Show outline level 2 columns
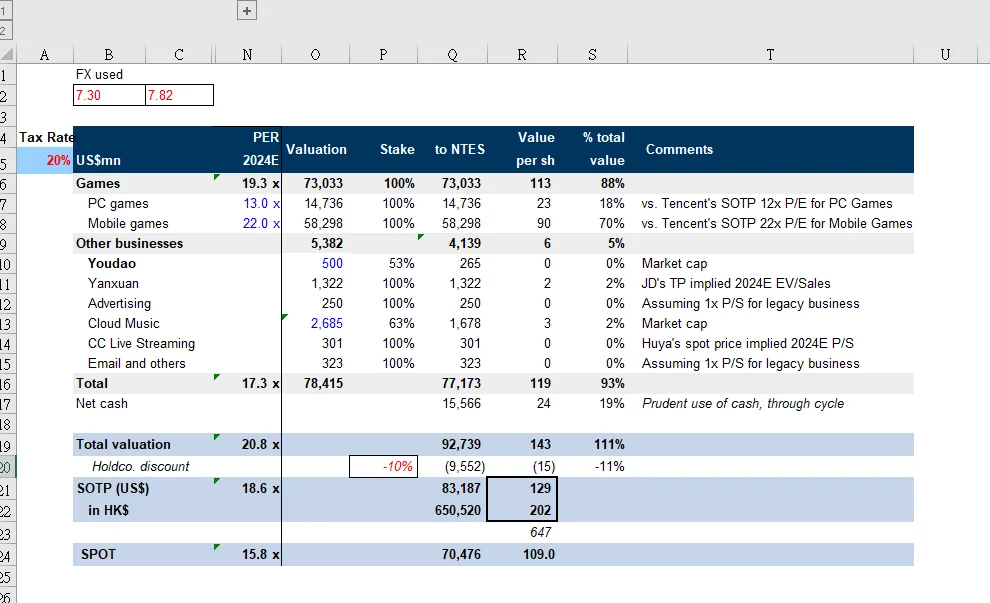This screenshot has height=603, width=990. coord(5,31)
